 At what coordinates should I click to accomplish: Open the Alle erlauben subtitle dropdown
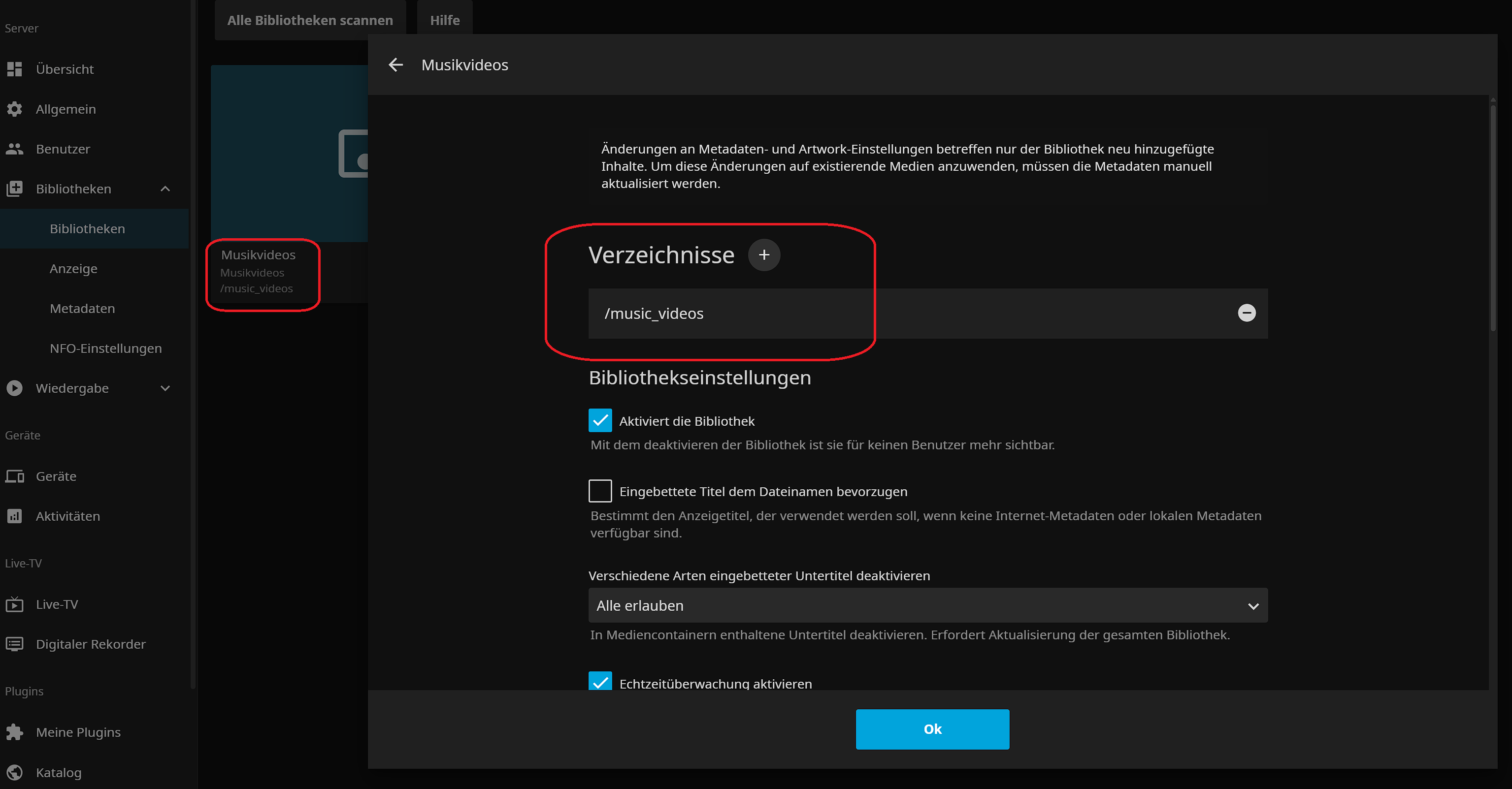[x=927, y=605]
